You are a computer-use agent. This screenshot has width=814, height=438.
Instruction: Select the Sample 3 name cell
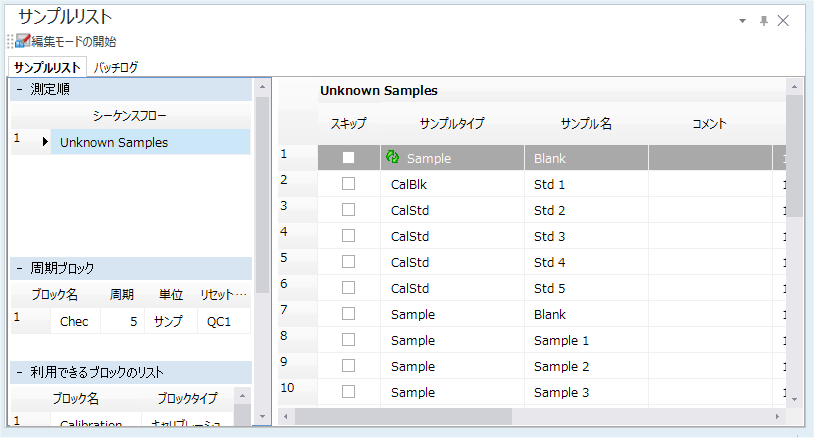[x=586, y=392]
